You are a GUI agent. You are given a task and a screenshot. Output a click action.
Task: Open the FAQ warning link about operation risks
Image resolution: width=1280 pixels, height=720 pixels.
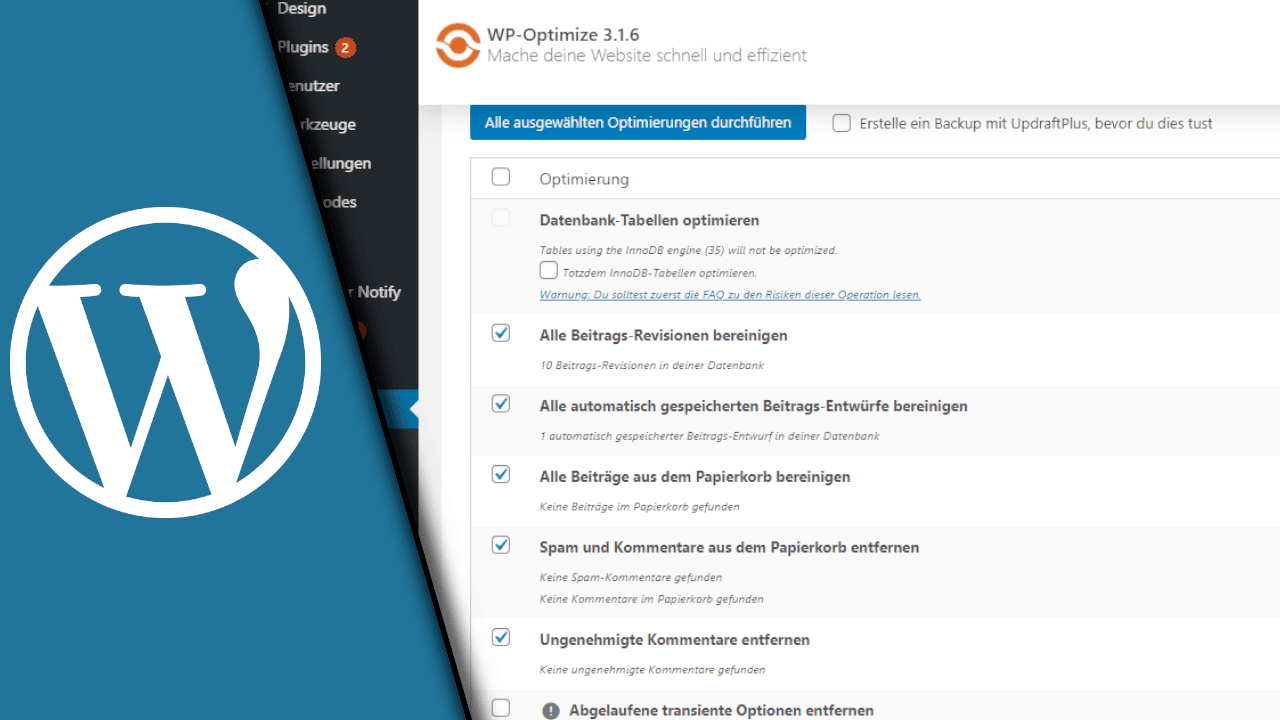(x=730, y=295)
